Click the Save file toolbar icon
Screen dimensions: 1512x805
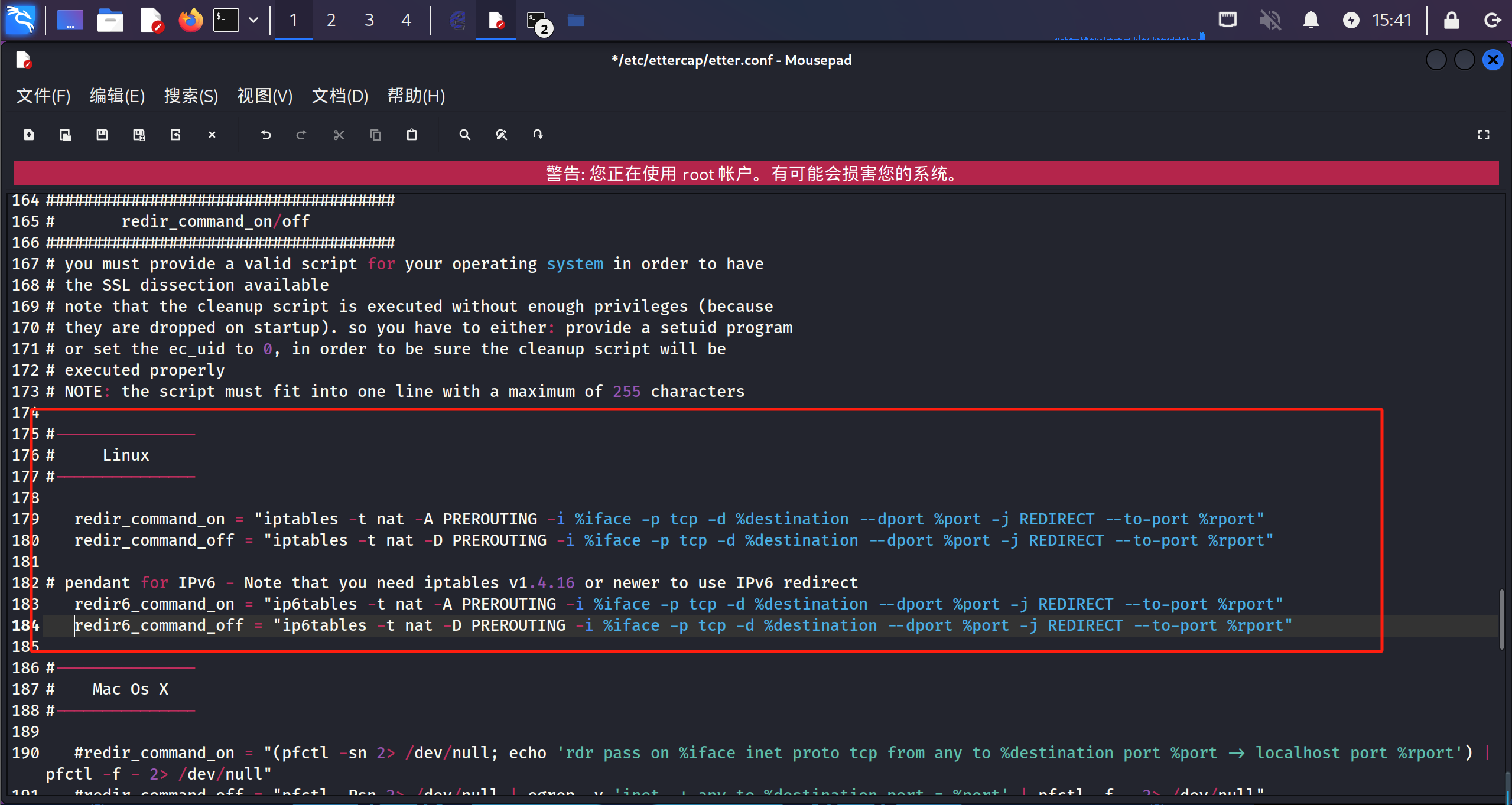click(102, 135)
